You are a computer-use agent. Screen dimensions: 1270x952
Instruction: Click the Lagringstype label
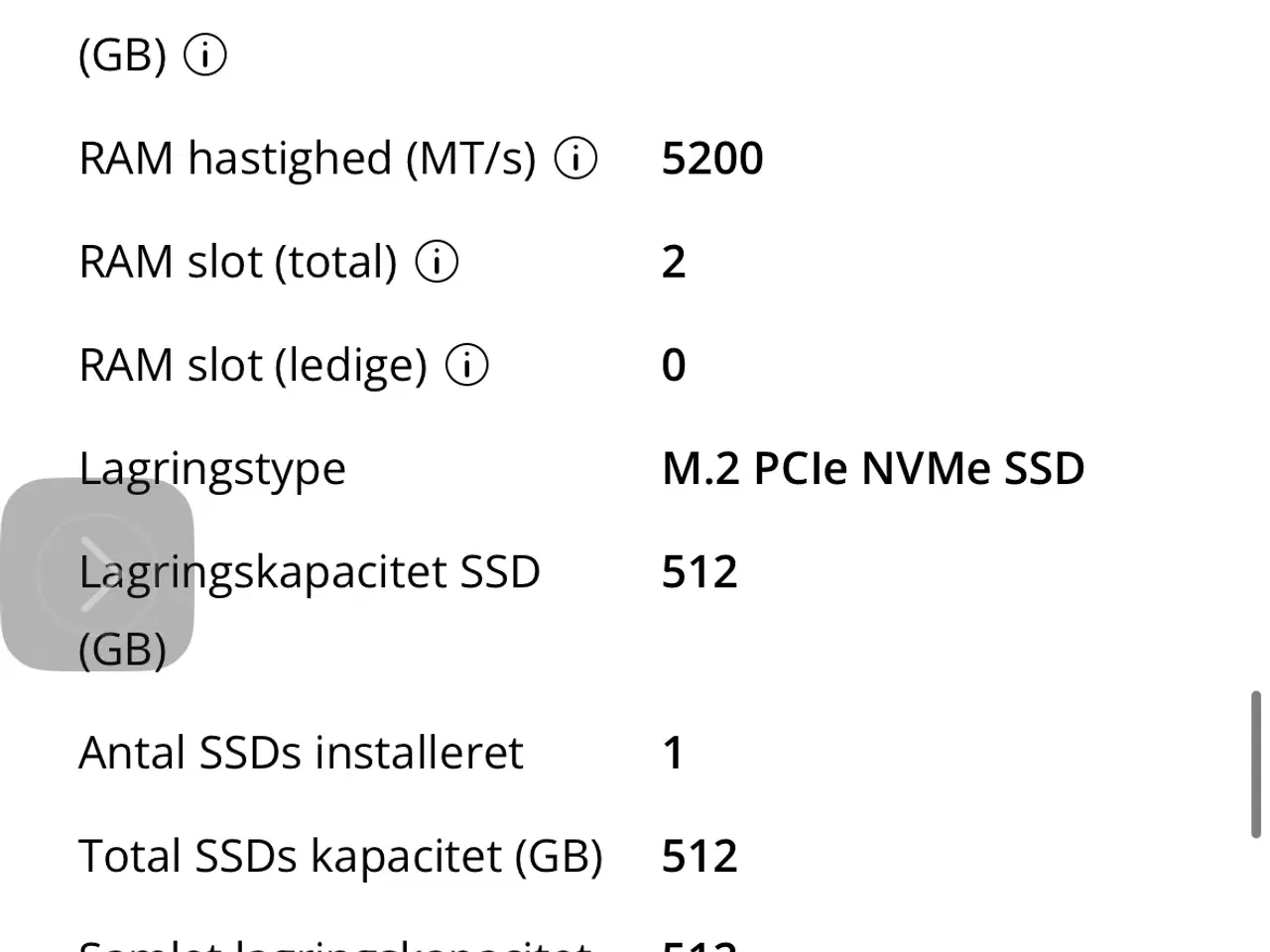[x=212, y=468]
